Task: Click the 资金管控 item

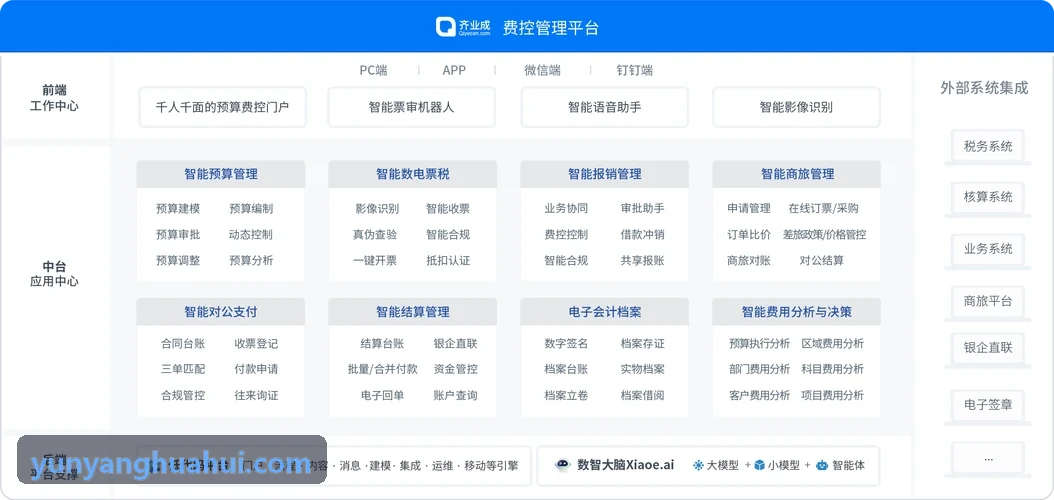Action: tap(456, 369)
